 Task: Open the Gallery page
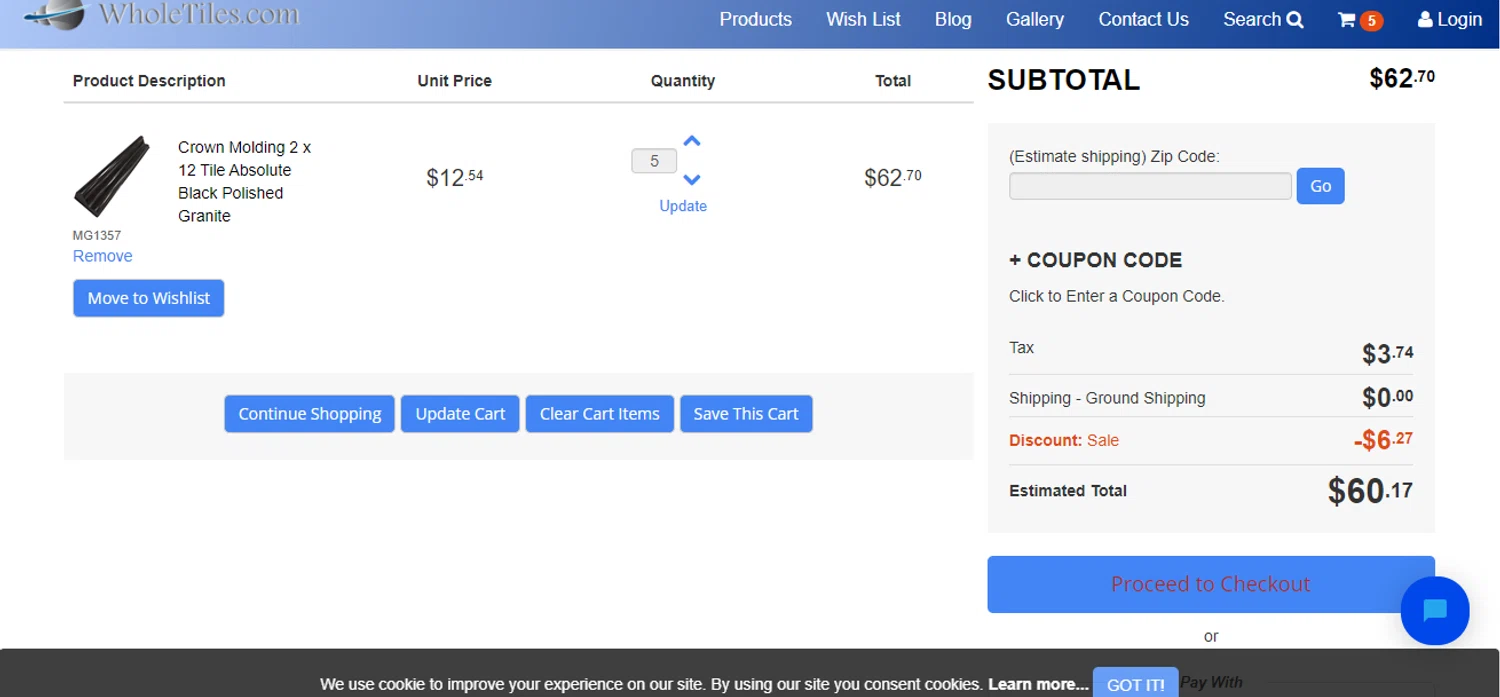pos(1035,19)
